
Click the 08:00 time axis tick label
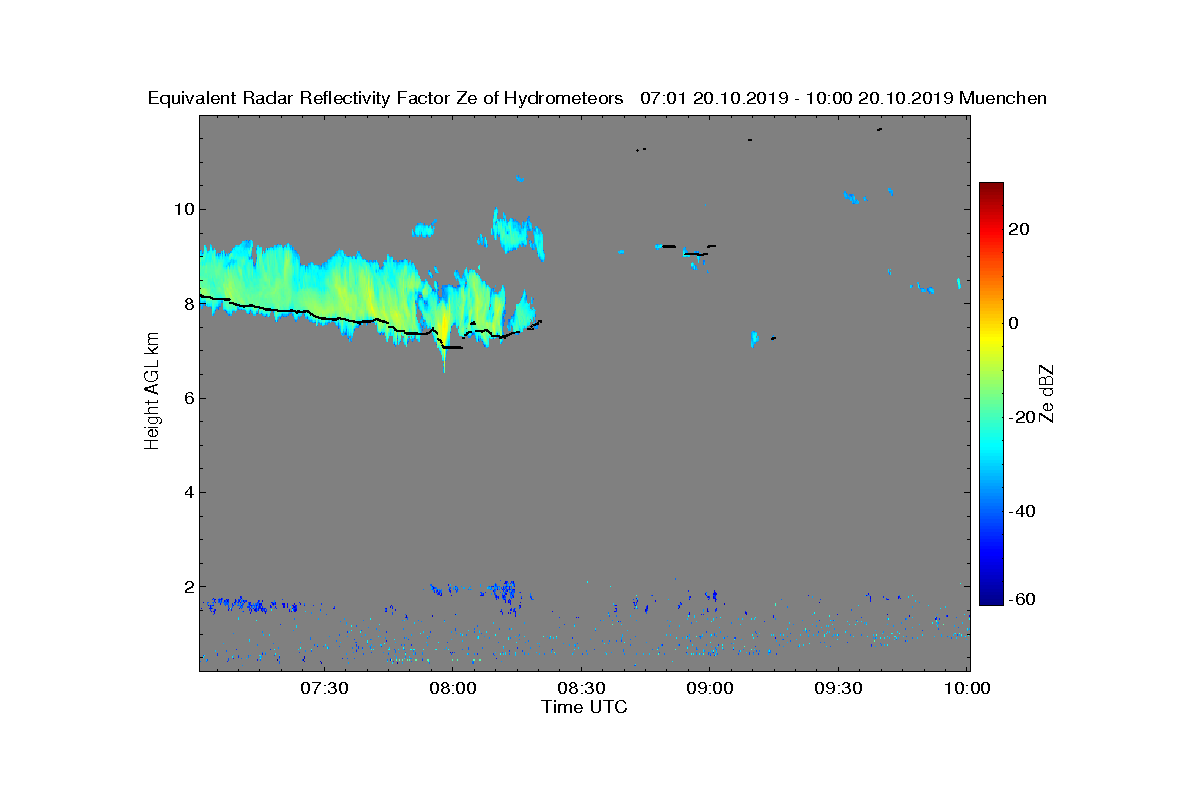click(x=452, y=688)
